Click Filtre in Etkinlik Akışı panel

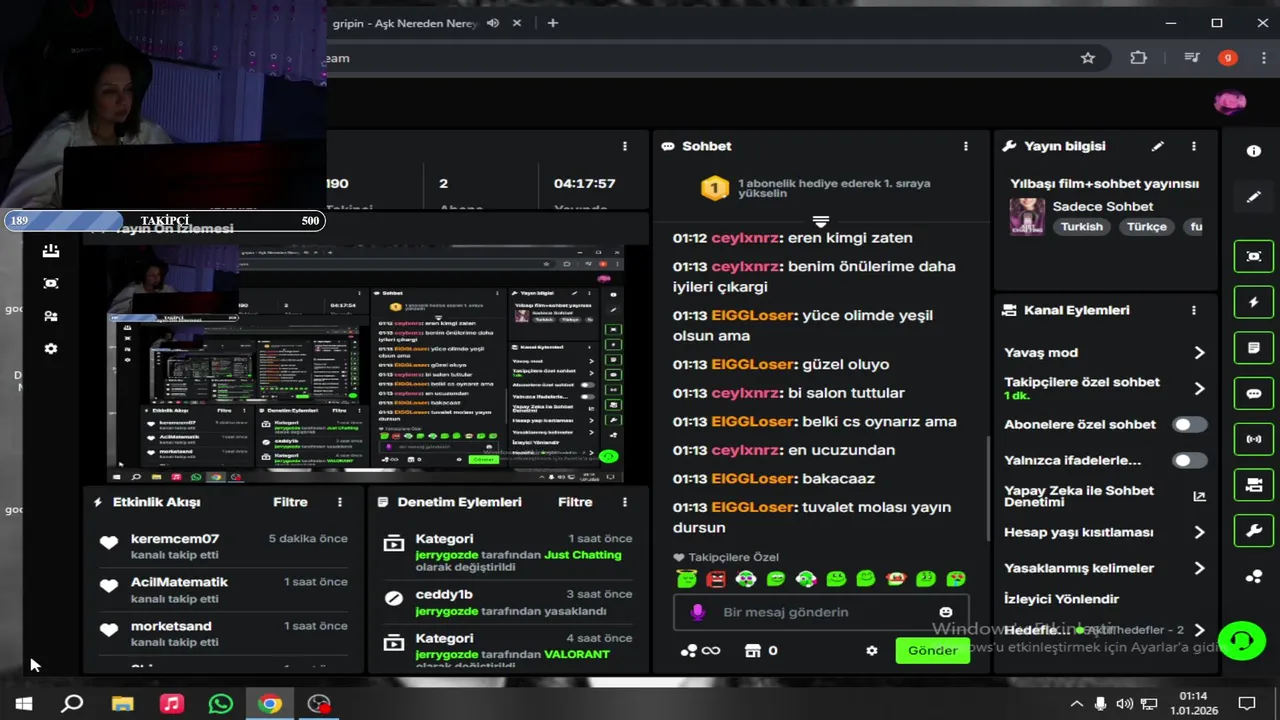290,502
